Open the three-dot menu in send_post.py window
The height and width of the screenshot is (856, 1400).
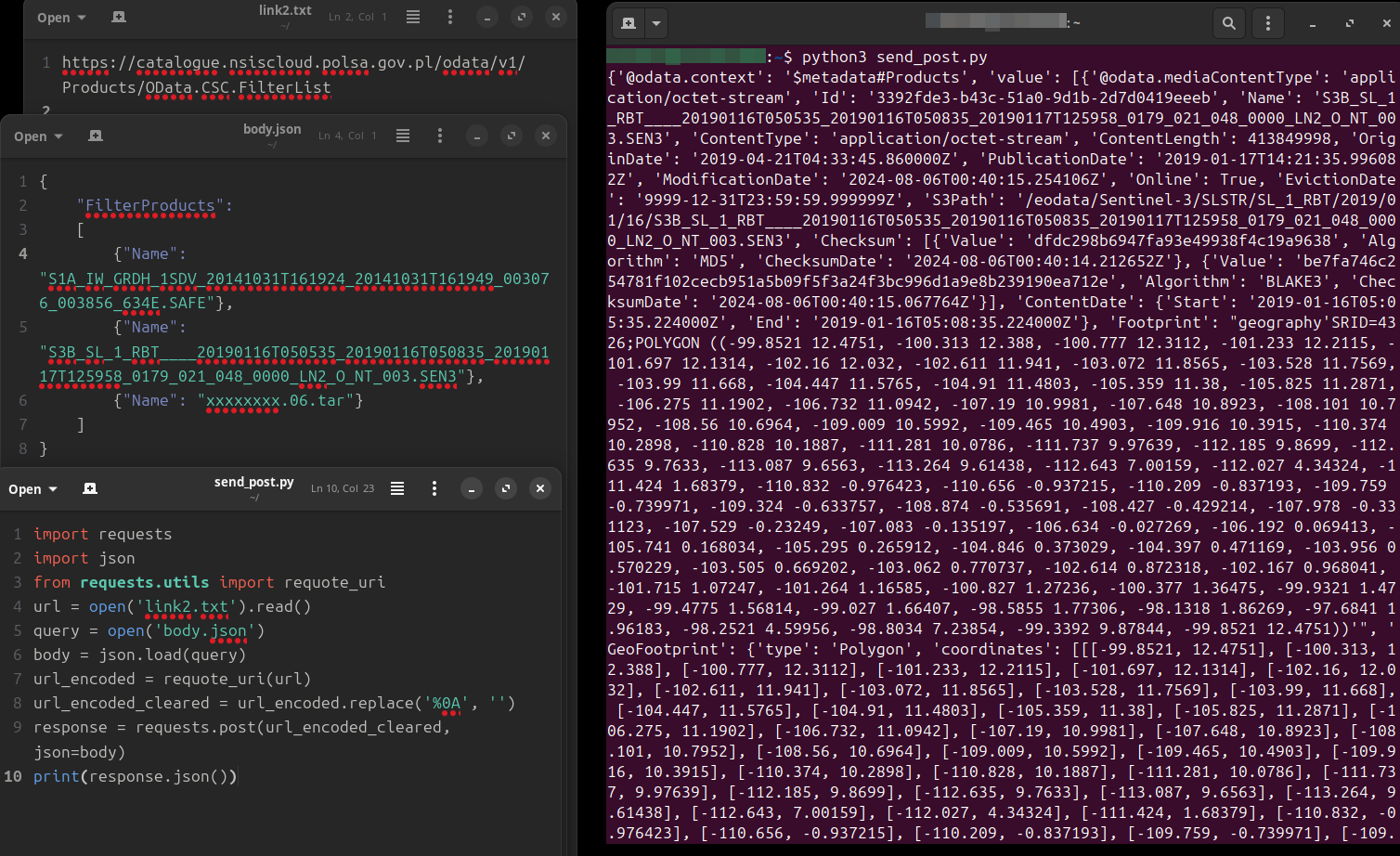(434, 488)
